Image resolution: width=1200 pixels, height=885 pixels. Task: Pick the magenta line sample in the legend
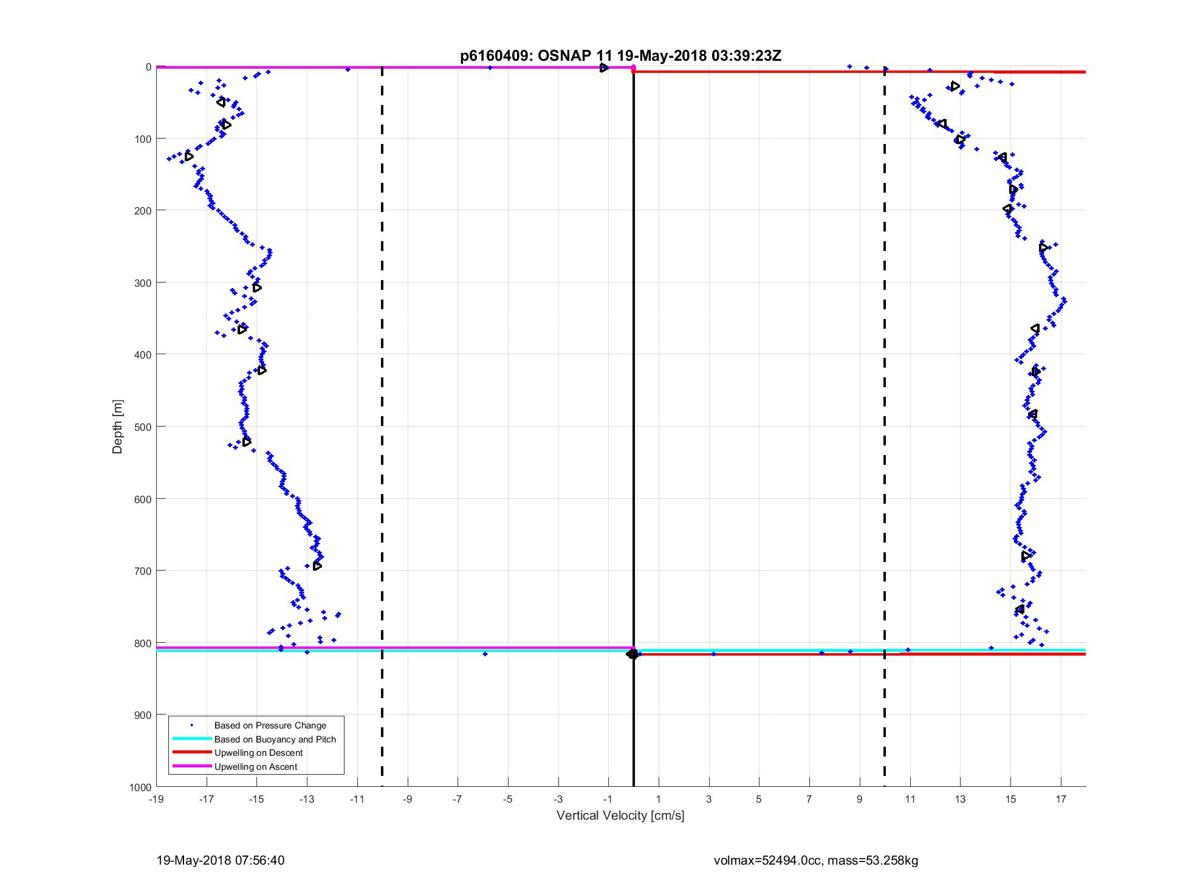pyautogui.click(x=191, y=766)
